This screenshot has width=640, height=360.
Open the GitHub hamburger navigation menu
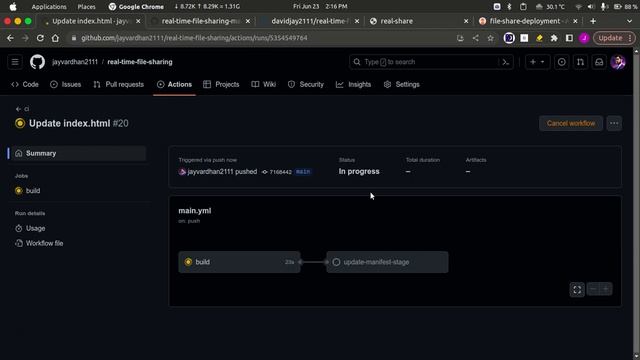15,62
